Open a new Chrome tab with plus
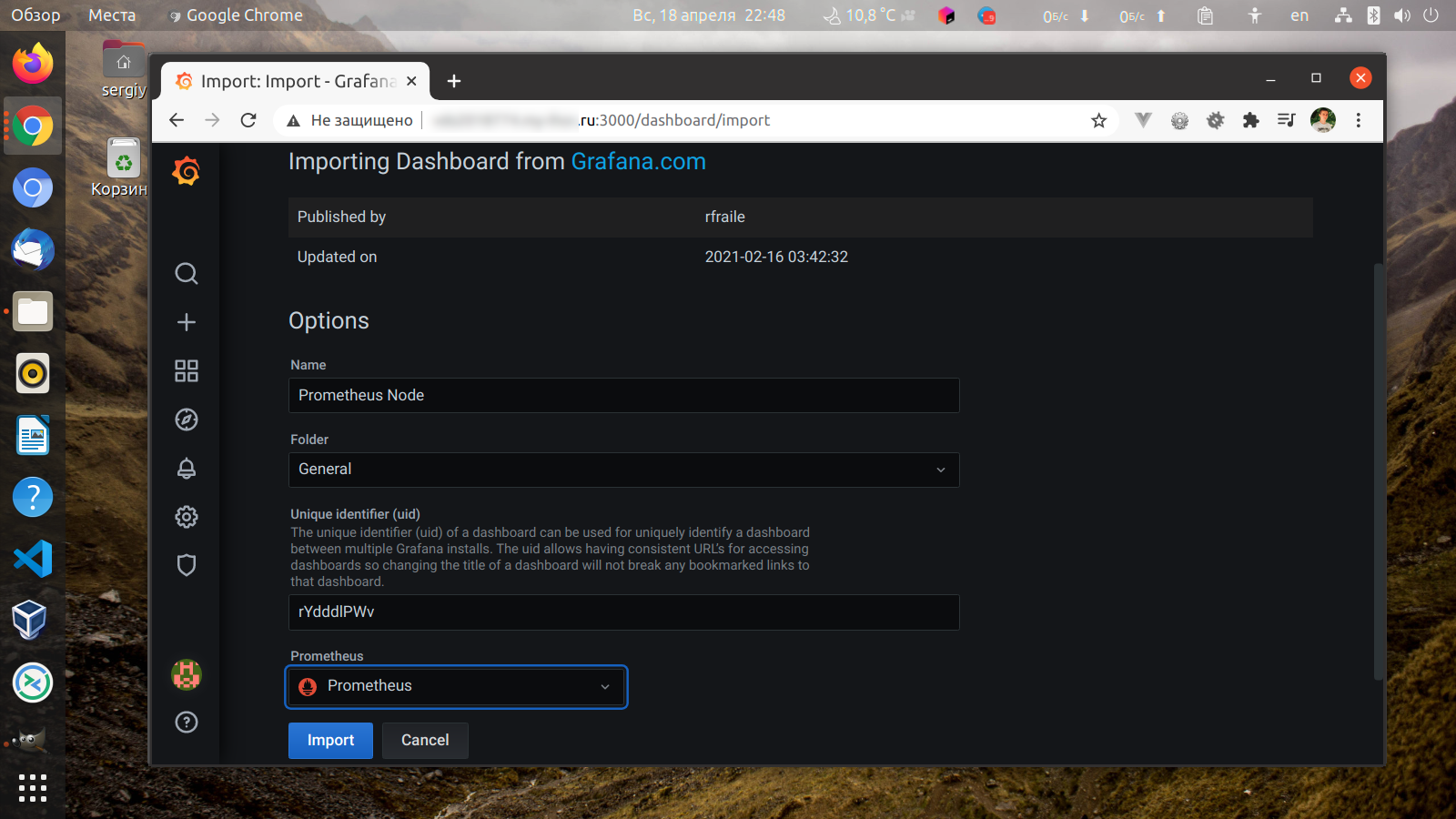 tap(454, 81)
